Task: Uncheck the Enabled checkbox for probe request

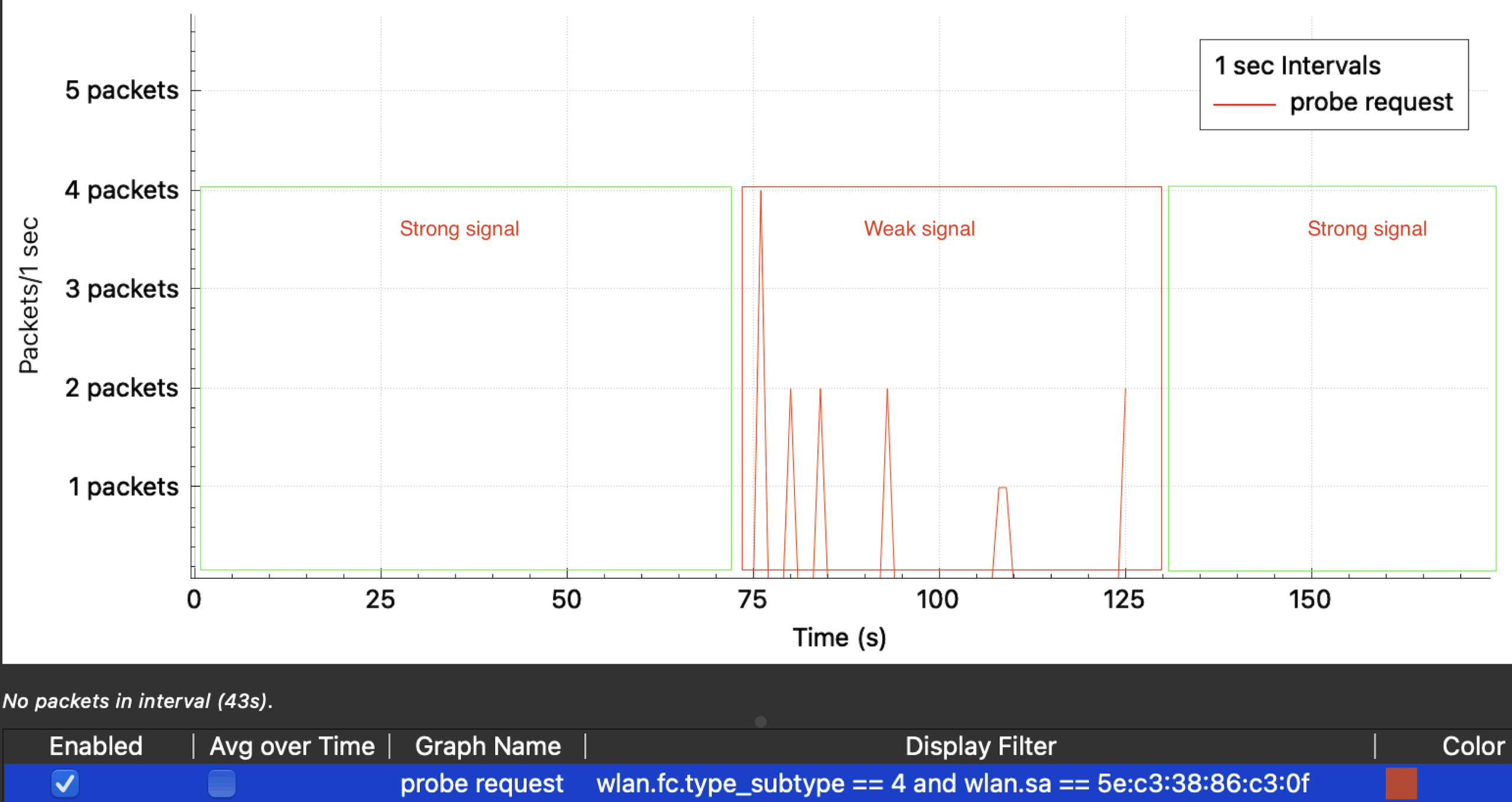Action: coord(65,784)
